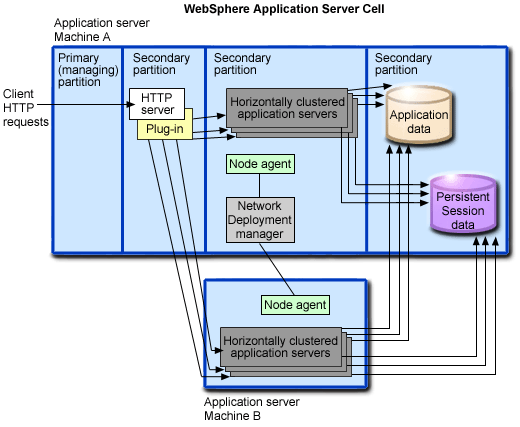Select the yellow Plug-in box
The height and width of the screenshot is (427, 520).
(165, 129)
